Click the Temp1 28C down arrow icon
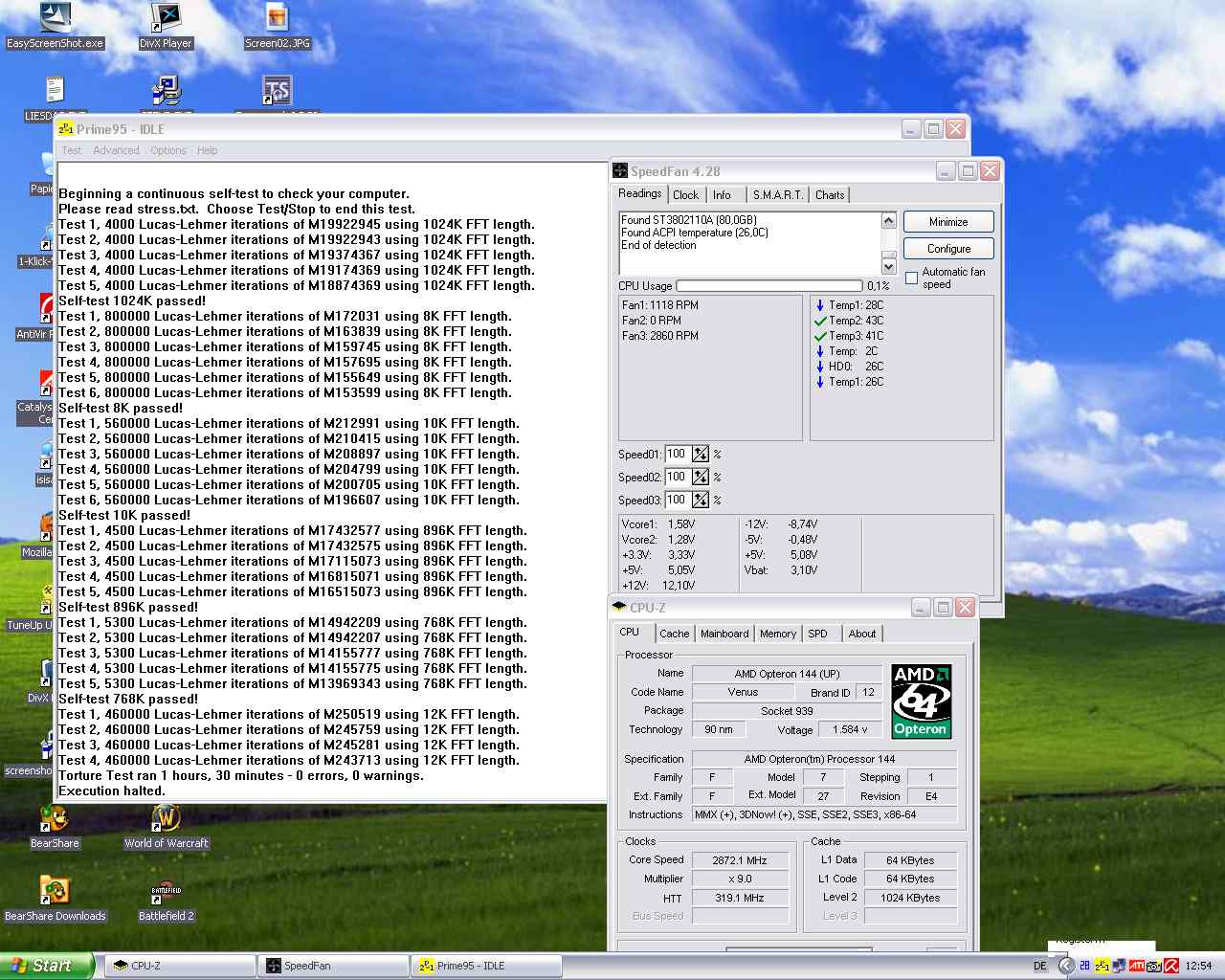This screenshot has height=980, width=1225. point(820,305)
